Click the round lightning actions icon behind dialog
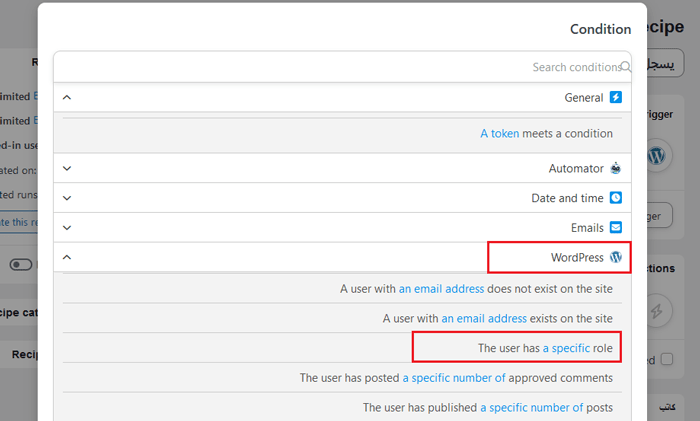This screenshot has height=421, width=700. 656,312
